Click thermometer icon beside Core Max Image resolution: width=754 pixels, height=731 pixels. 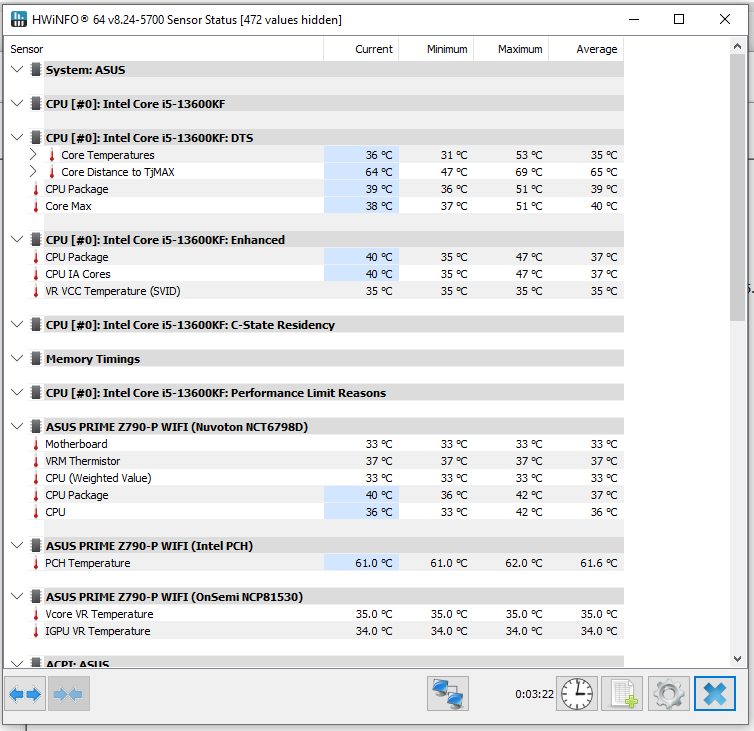click(36, 206)
